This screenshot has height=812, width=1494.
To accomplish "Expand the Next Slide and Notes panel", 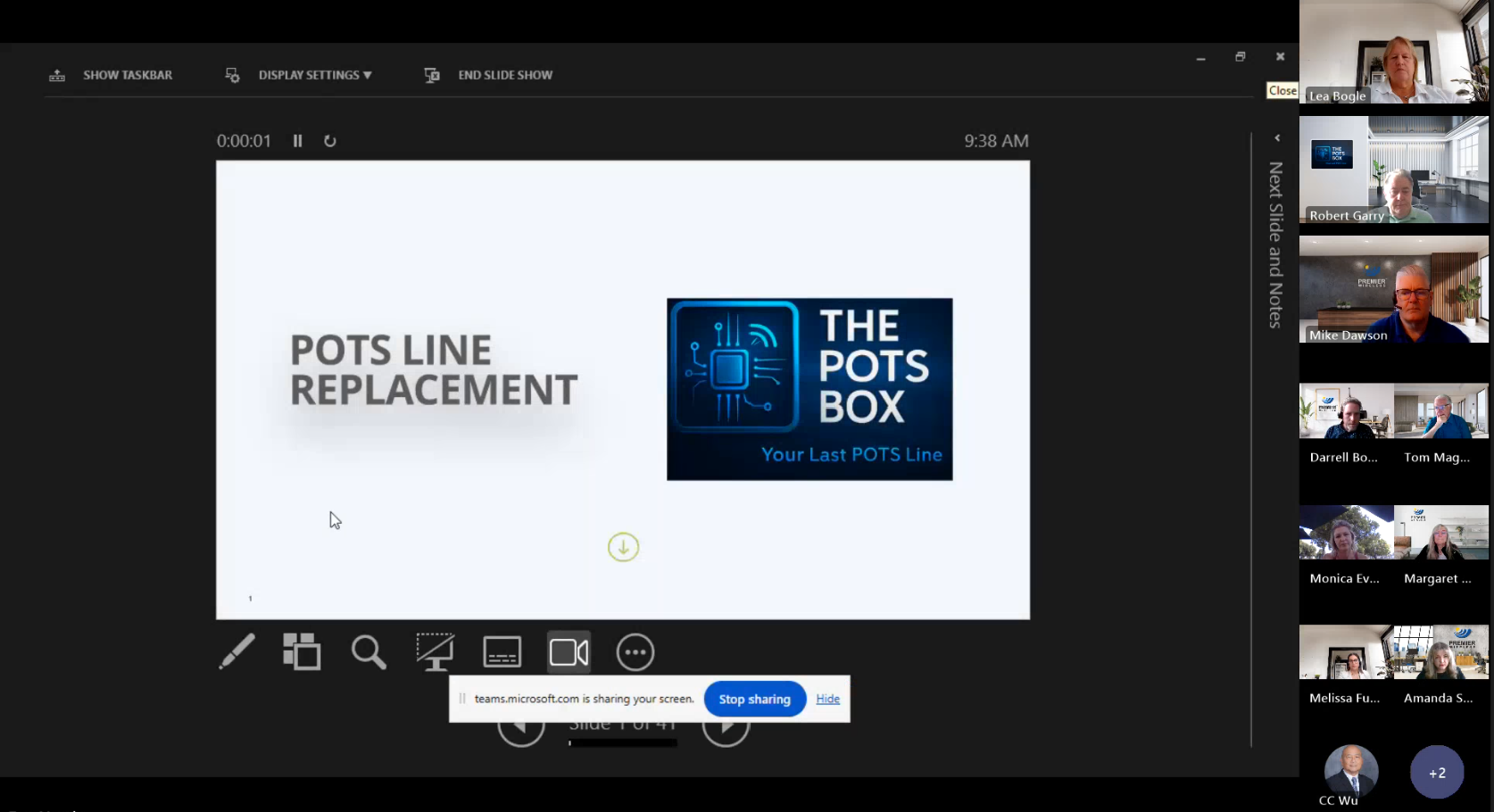I will coord(1277,138).
